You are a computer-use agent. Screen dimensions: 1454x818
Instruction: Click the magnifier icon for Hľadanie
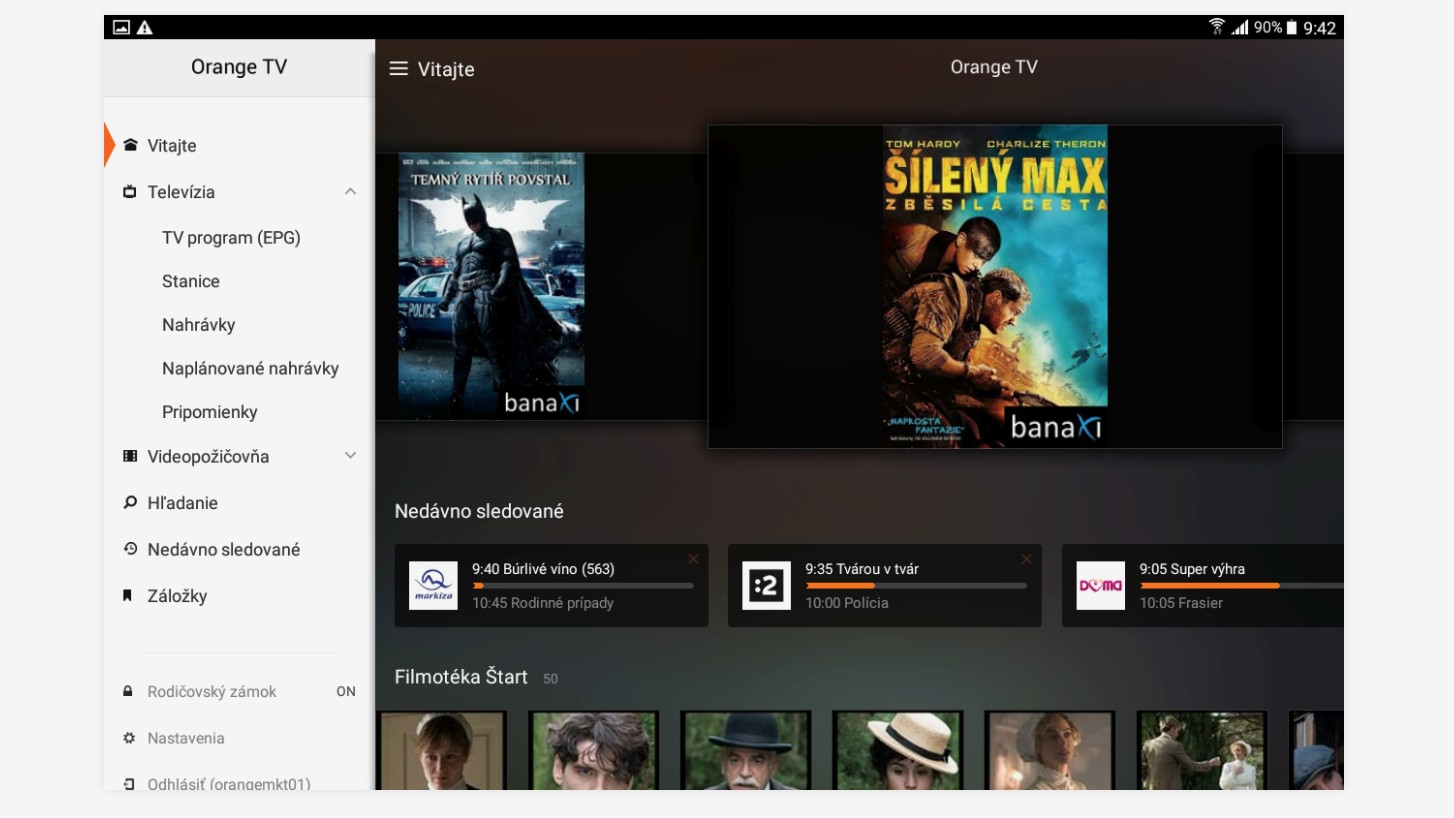[x=129, y=503]
